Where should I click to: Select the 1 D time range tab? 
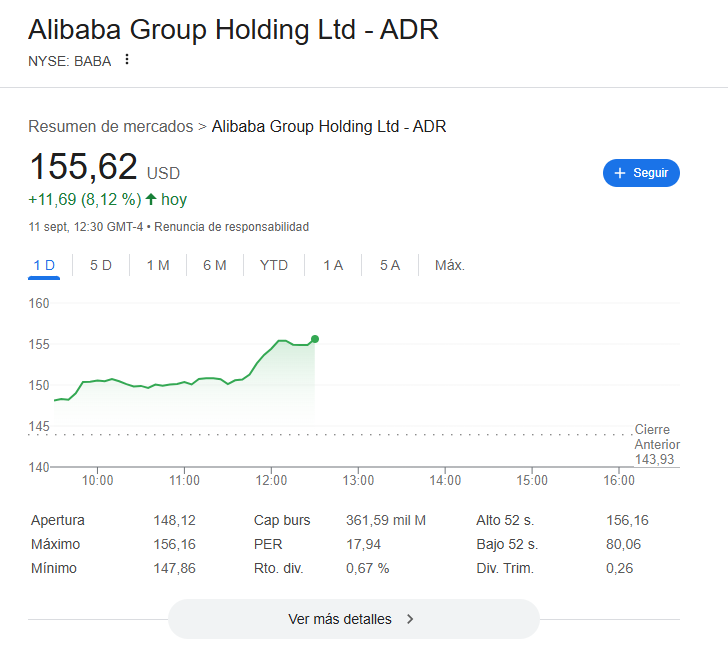pos(44,265)
